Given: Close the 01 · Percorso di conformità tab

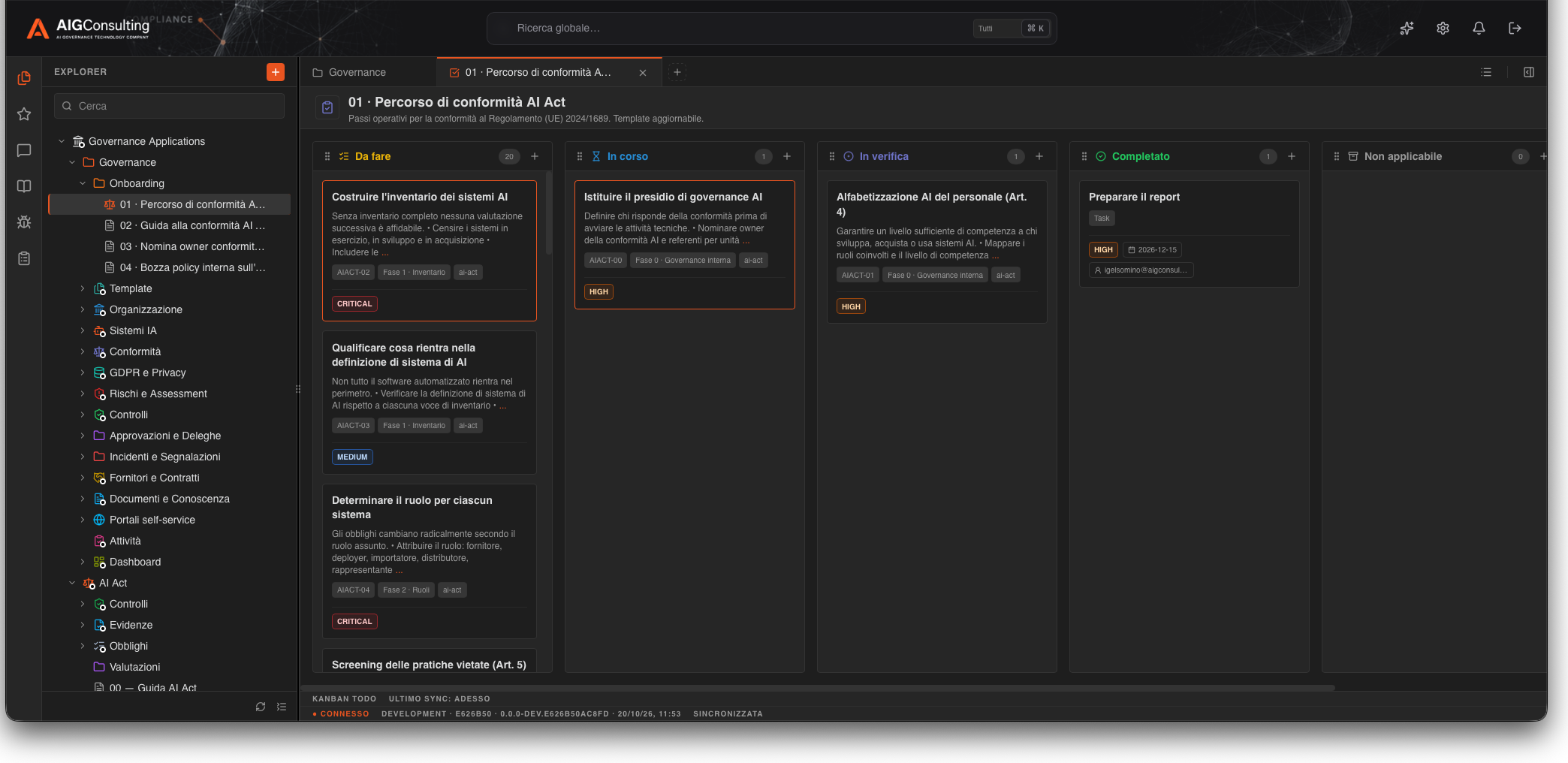Looking at the screenshot, I should 643,73.
